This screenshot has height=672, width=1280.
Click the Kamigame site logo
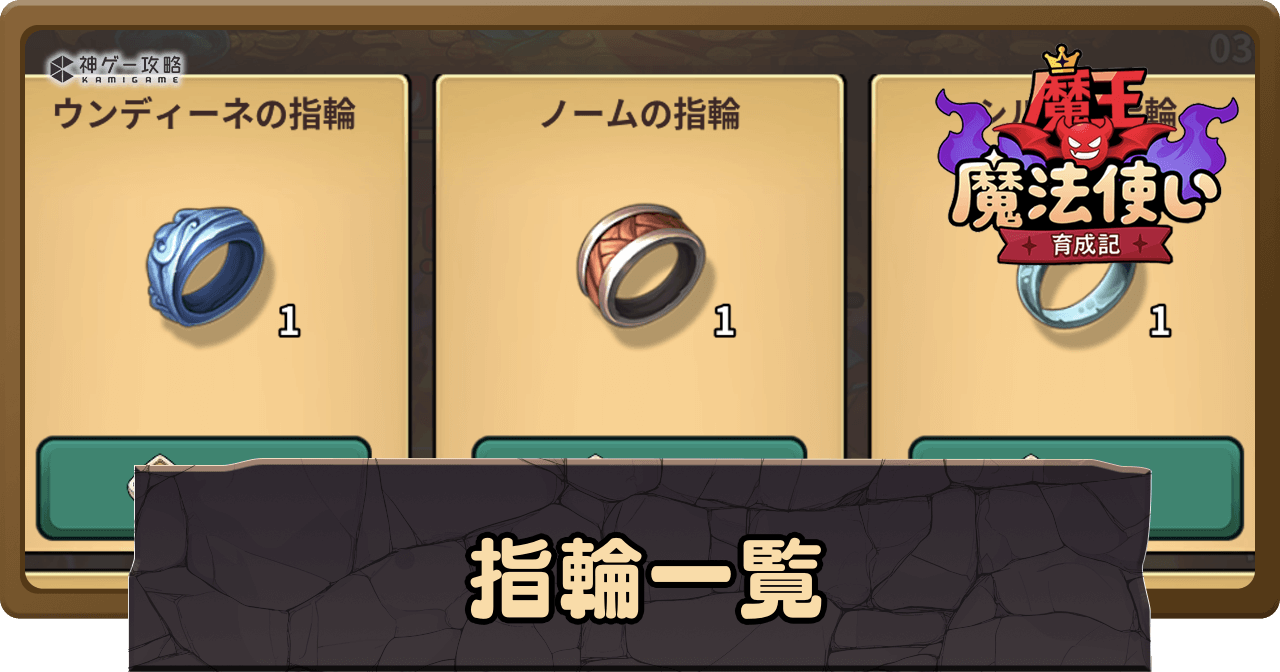(x=115, y=68)
